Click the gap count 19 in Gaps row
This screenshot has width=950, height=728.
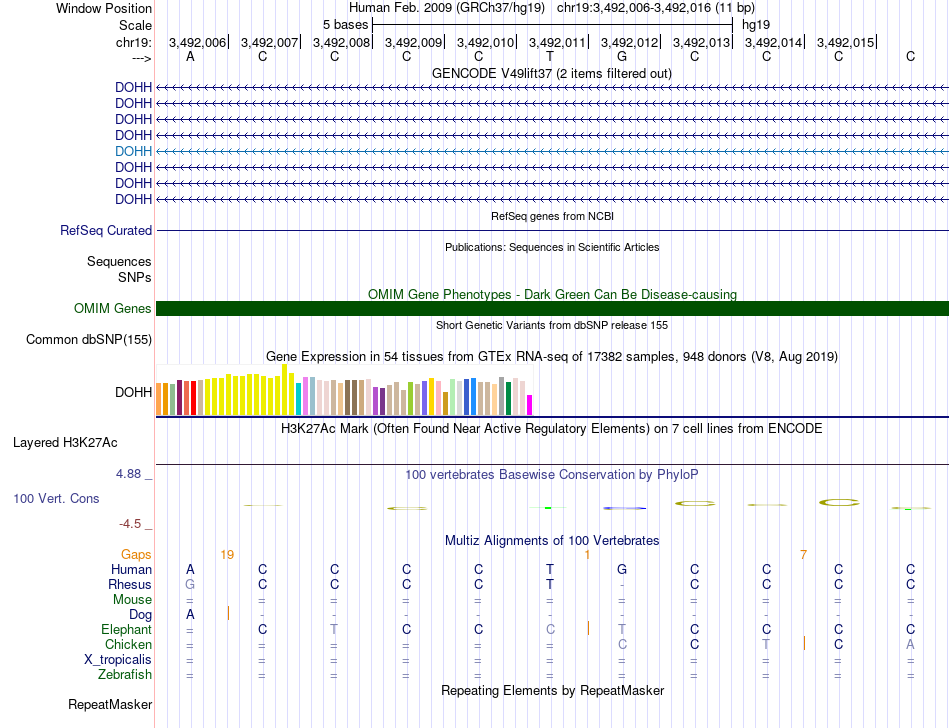pos(227,554)
